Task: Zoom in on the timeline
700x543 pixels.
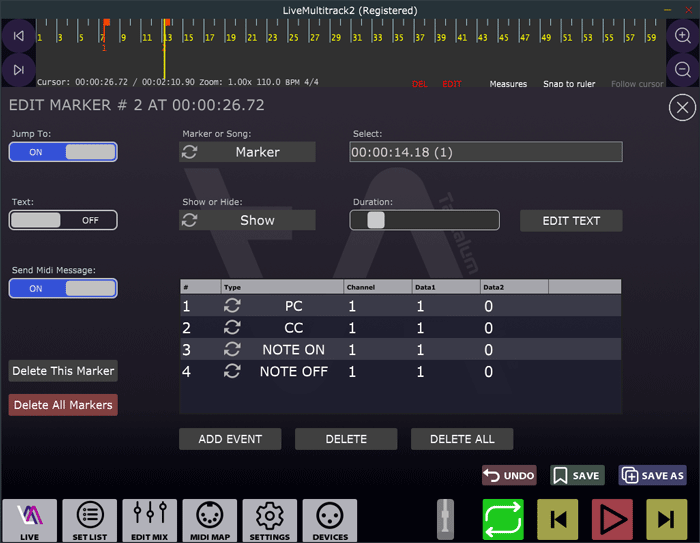Action: coord(683,35)
